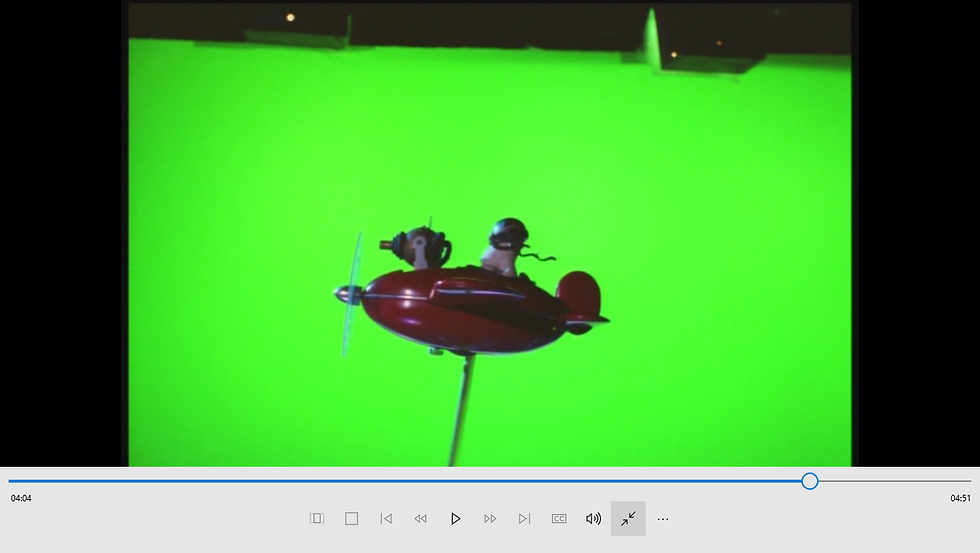
Task: Open the more options menu
Action: (663, 519)
